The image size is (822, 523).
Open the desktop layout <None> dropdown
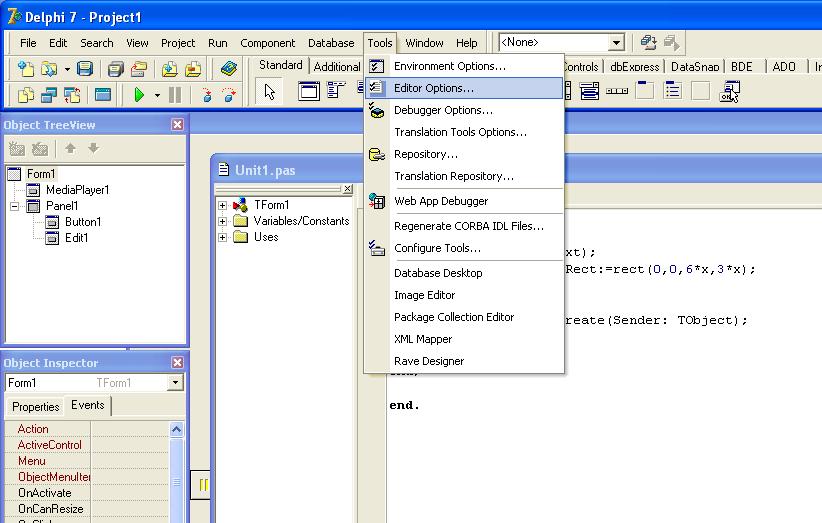[x=616, y=42]
